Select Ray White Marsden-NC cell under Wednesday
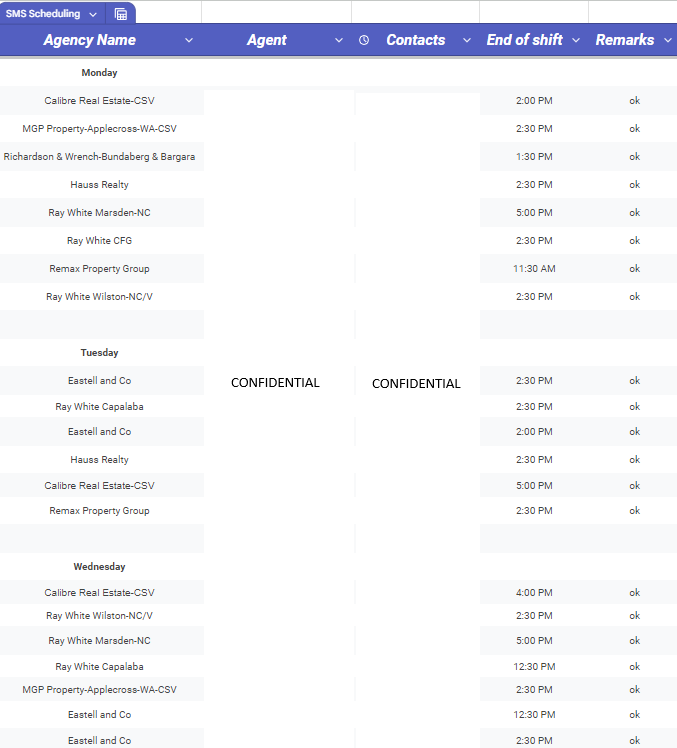The height and width of the screenshot is (748, 677). [x=99, y=641]
